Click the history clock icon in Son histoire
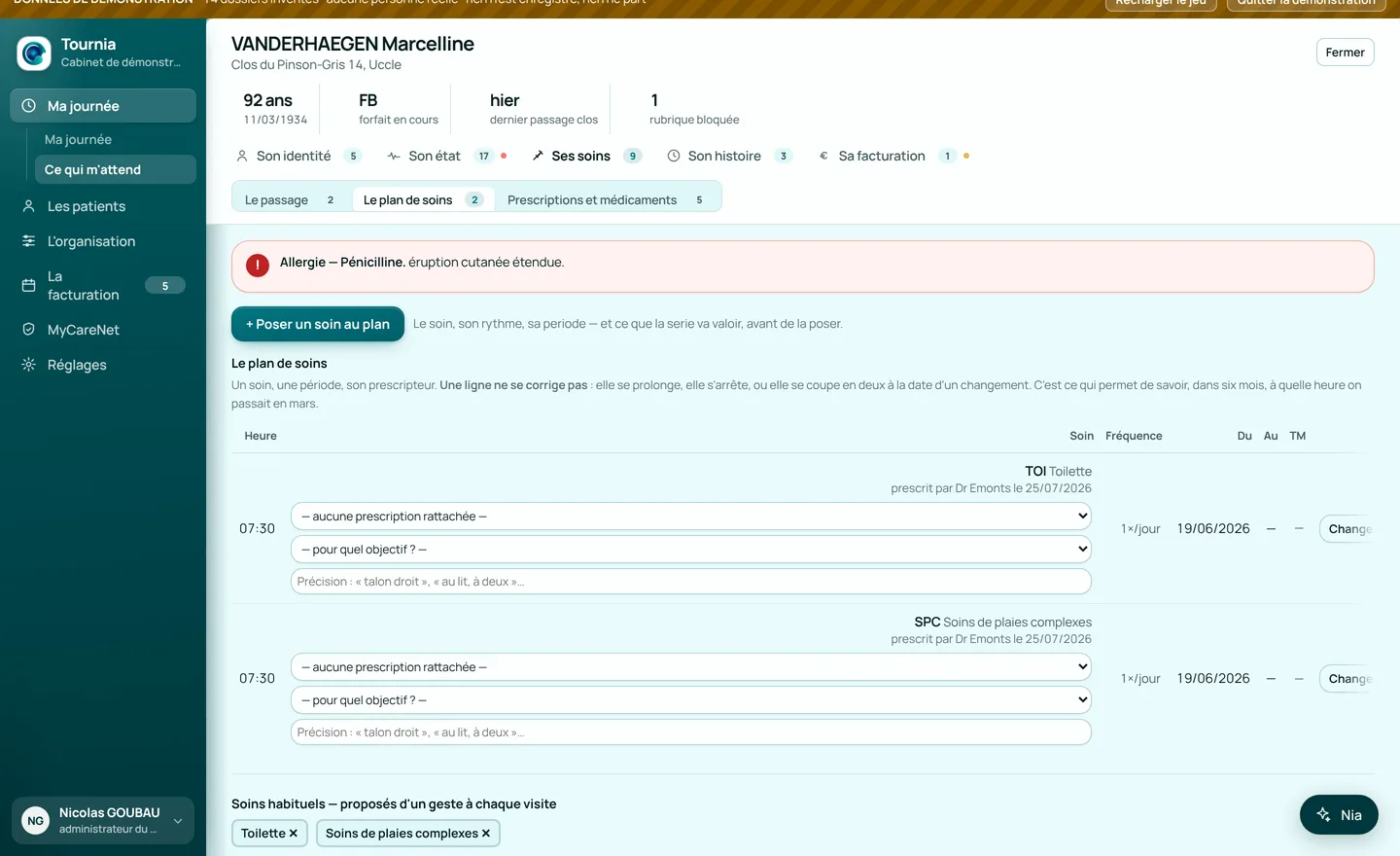 coord(674,156)
